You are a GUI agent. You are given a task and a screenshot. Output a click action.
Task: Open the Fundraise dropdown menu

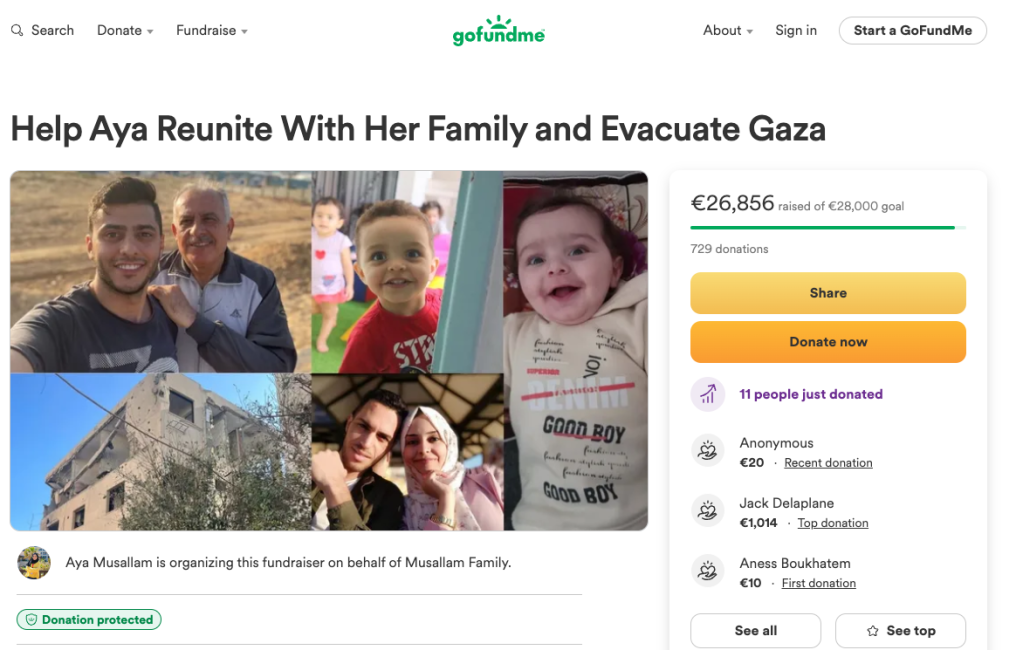click(x=212, y=31)
